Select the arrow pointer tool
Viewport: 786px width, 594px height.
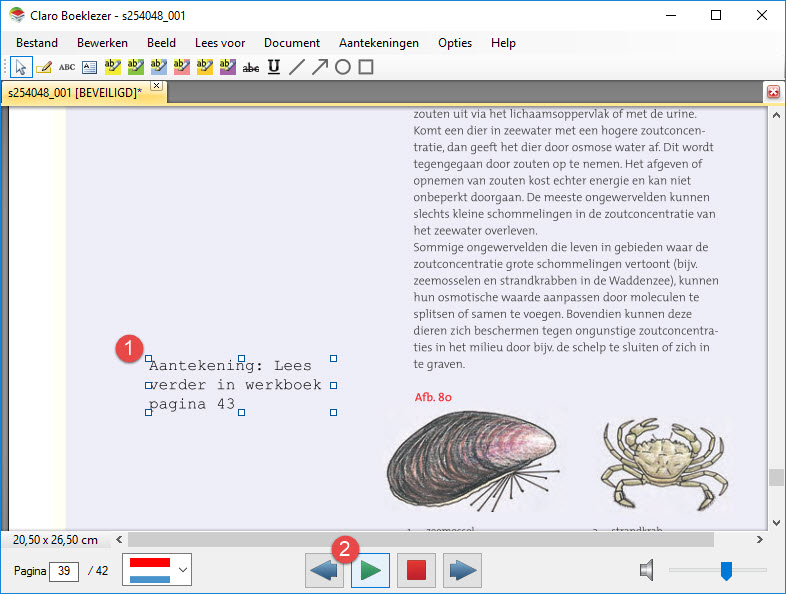[x=21, y=67]
